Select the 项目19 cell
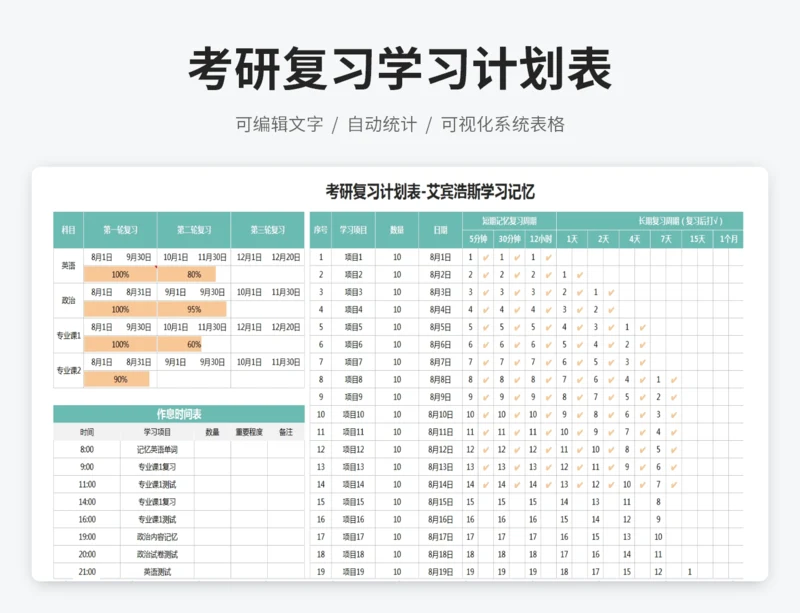The width and height of the screenshot is (800, 613). pos(353,572)
